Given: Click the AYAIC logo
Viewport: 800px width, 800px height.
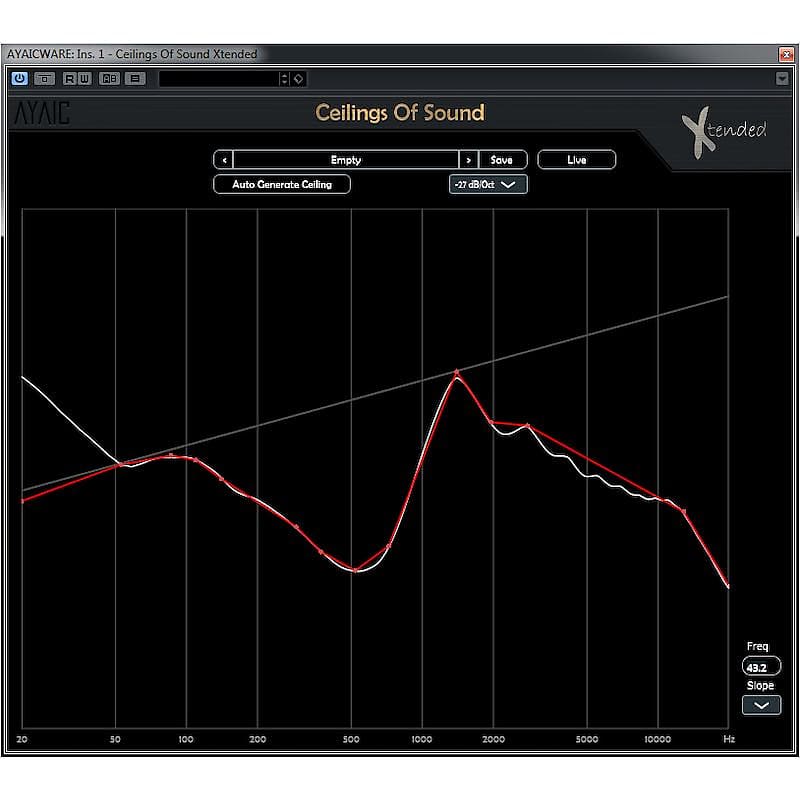Looking at the screenshot, I should tap(42, 113).
